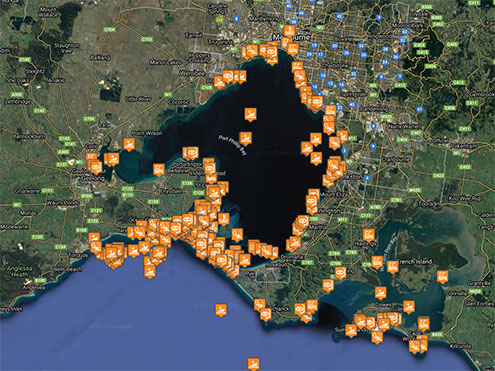Click the flag marker on the Western Port Bay label

click(377, 262)
